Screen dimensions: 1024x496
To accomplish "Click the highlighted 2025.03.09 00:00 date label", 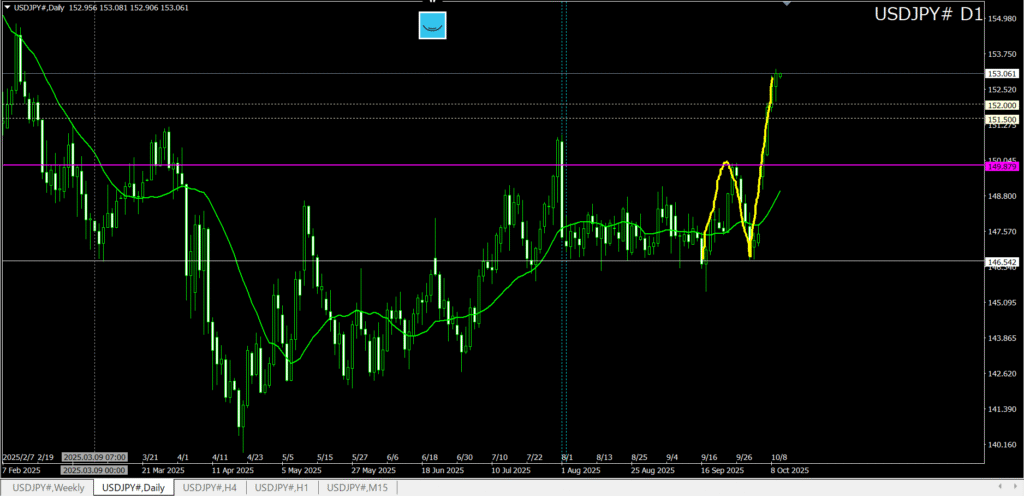I will tap(93, 469).
